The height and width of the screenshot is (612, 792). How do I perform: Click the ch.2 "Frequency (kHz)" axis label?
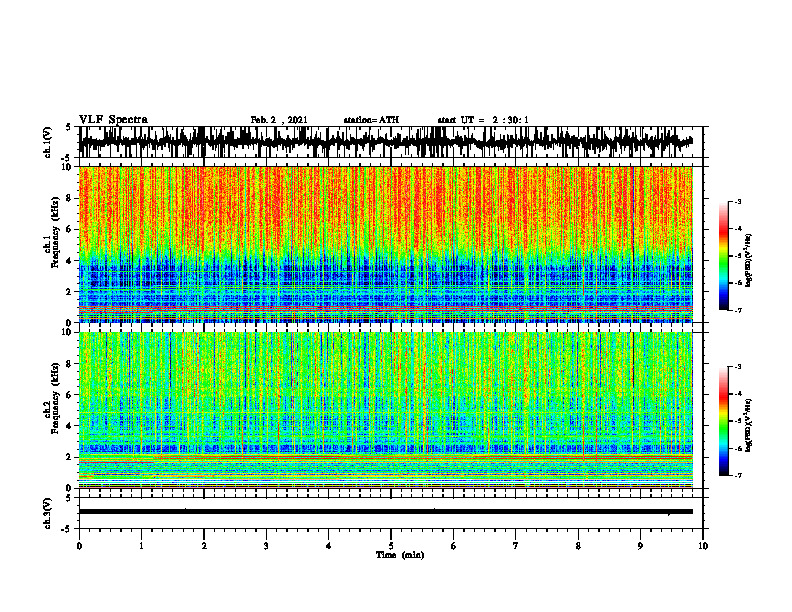[x=57, y=397]
